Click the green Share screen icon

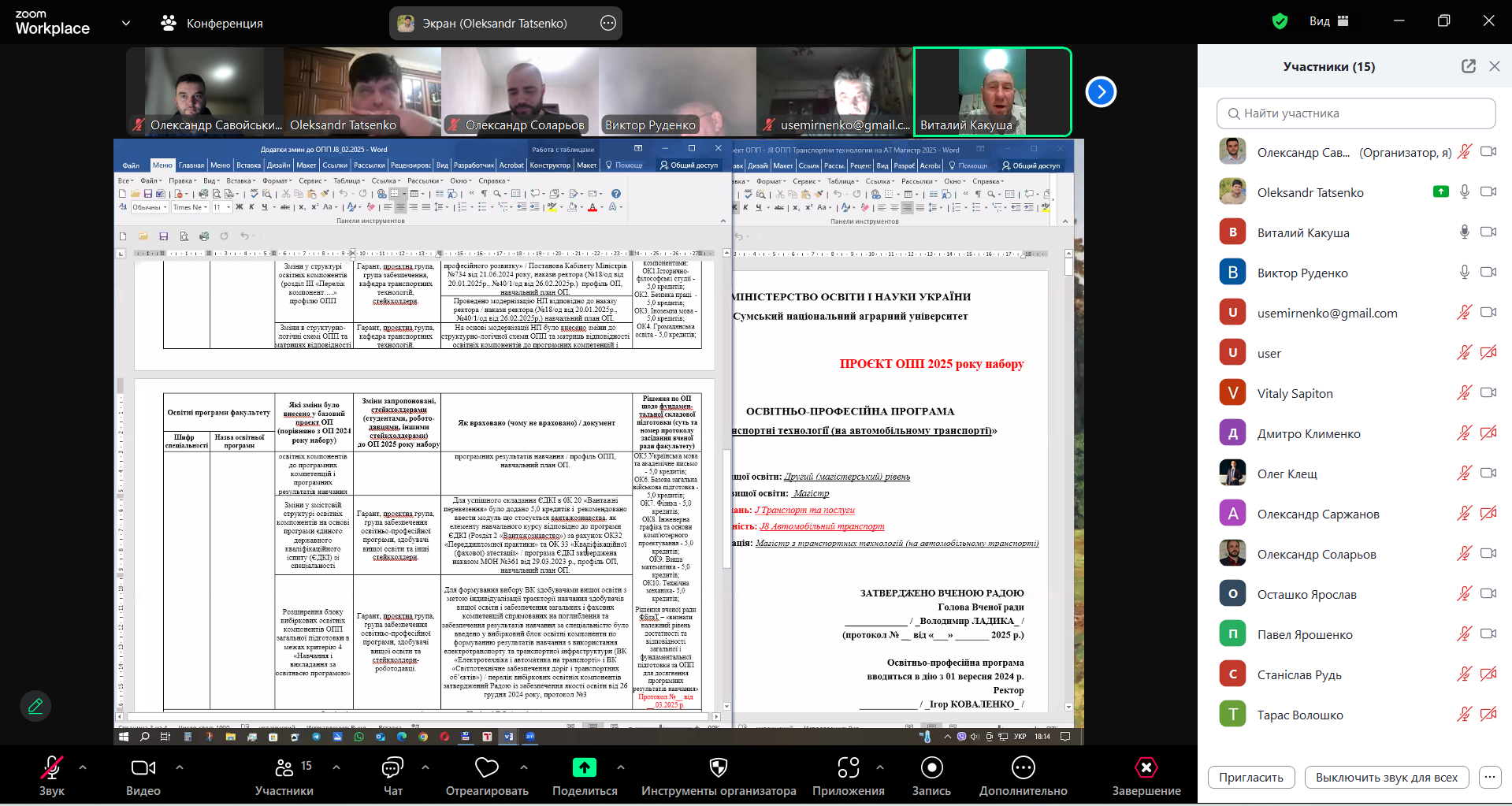tap(584, 768)
